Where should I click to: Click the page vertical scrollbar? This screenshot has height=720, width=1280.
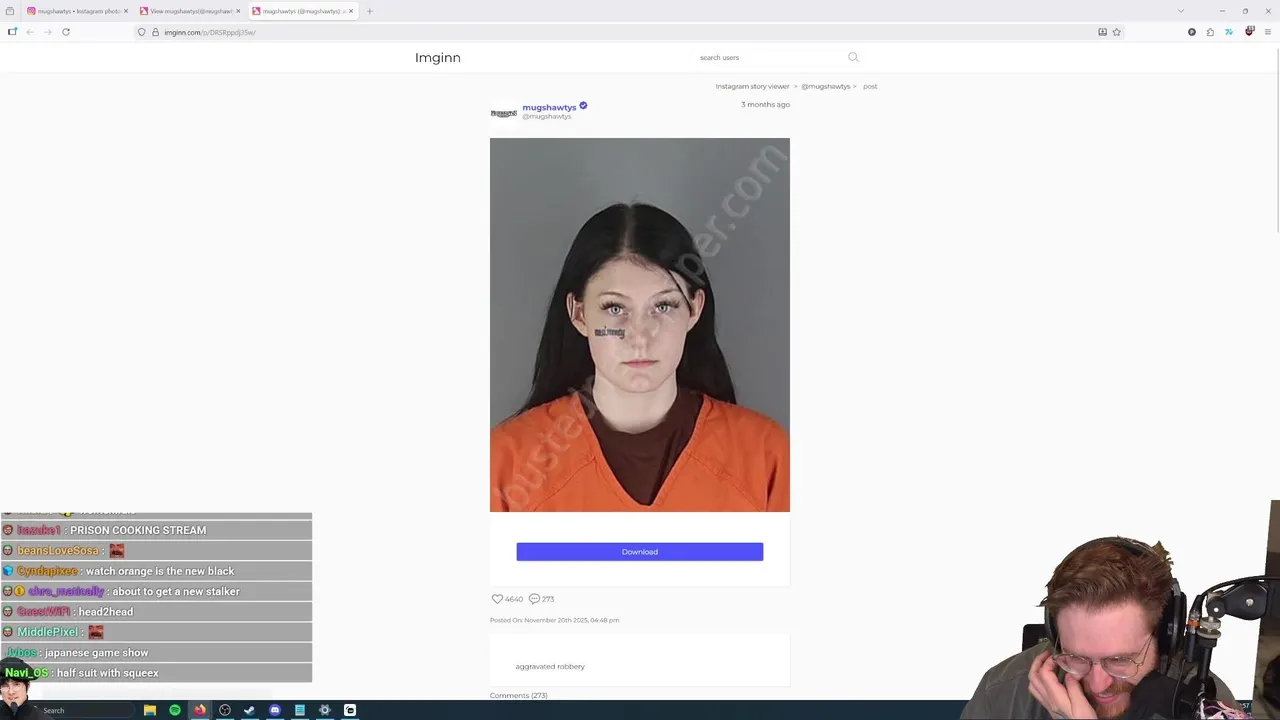click(1276, 140)
